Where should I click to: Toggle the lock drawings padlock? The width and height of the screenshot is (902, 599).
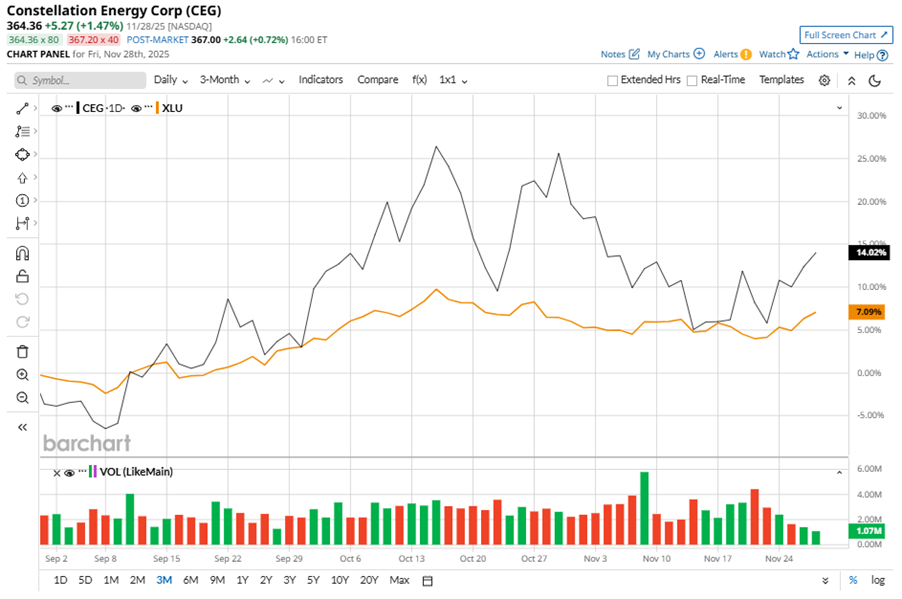[22, 276]
